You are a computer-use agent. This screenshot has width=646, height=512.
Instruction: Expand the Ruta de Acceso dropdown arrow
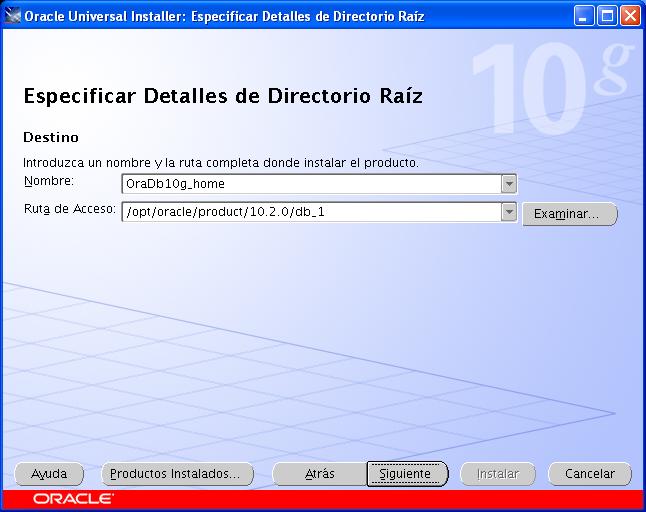click(x=509, y=212)
